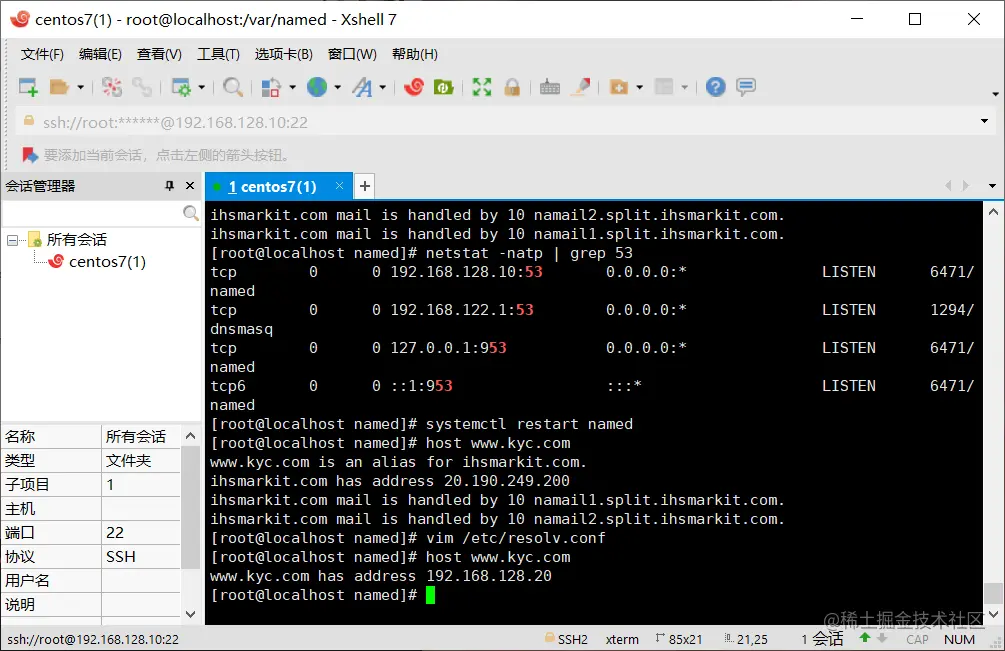1005x651 pixels.
Task: Click the 名称 column header
Action: [51, 436]
